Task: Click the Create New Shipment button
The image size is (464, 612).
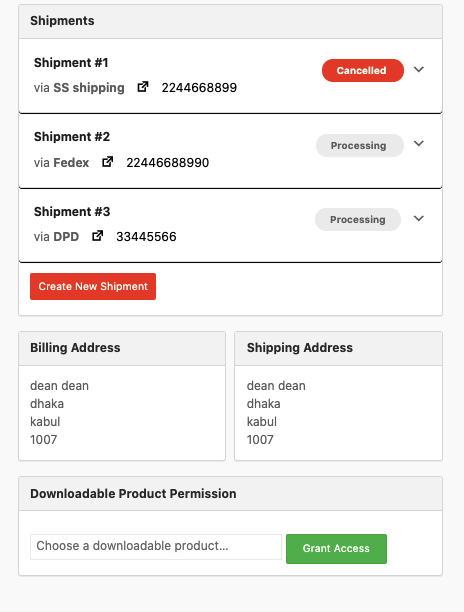Action: [x=93, y=286]
